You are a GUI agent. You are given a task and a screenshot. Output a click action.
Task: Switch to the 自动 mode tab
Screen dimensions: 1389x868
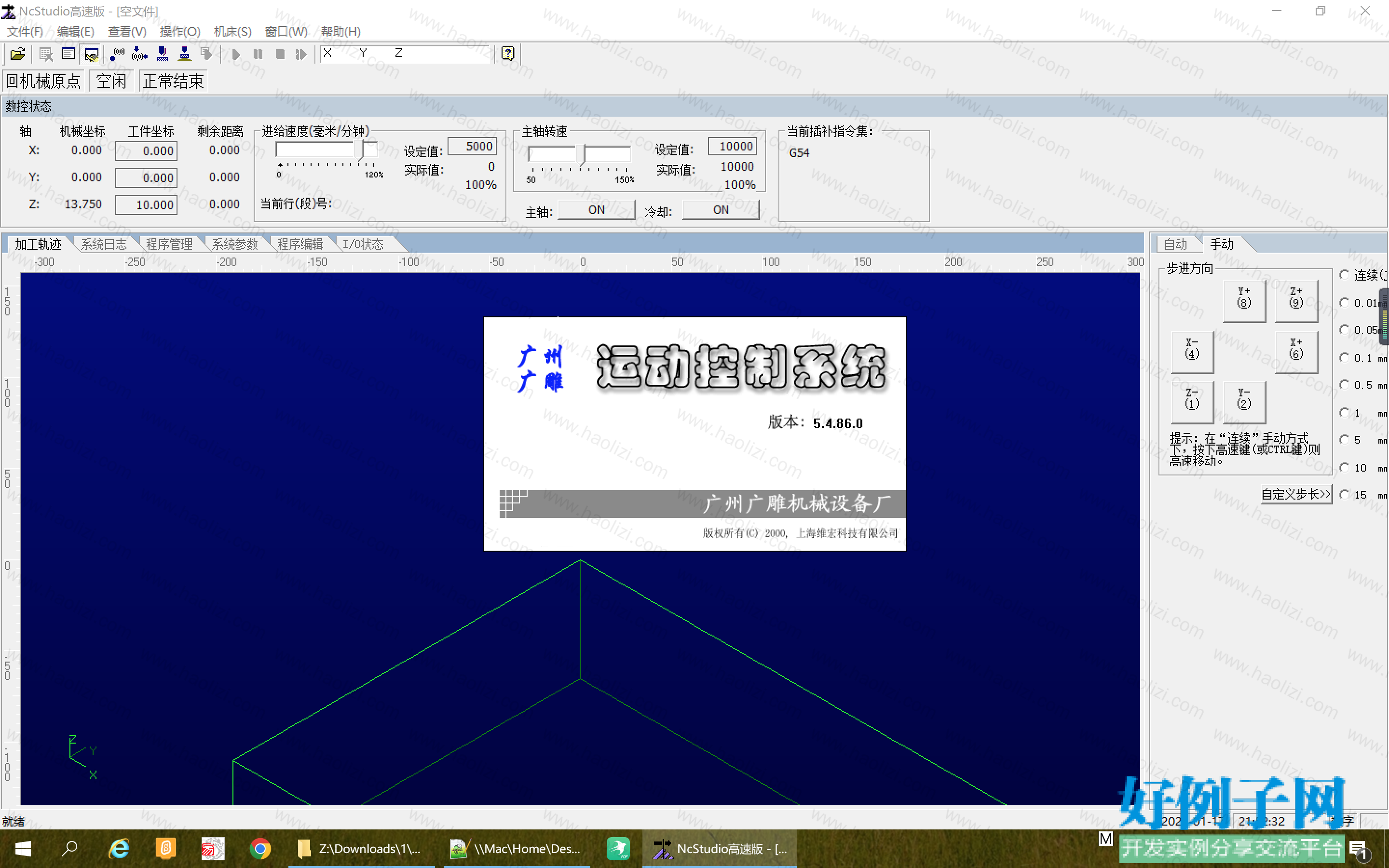click(1175, 244)
